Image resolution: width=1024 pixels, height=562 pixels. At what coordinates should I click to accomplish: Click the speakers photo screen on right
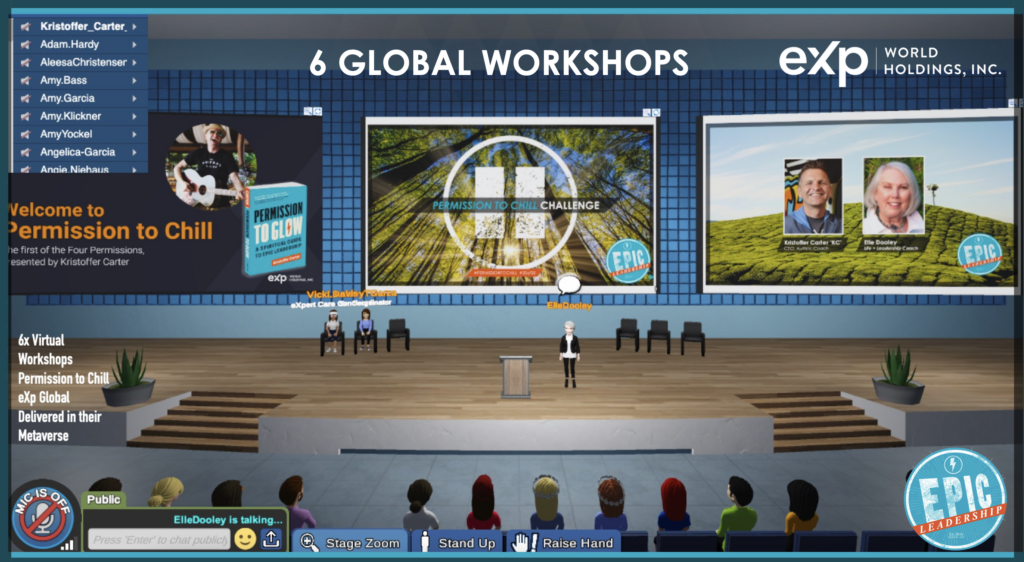(x=859, y=202)
